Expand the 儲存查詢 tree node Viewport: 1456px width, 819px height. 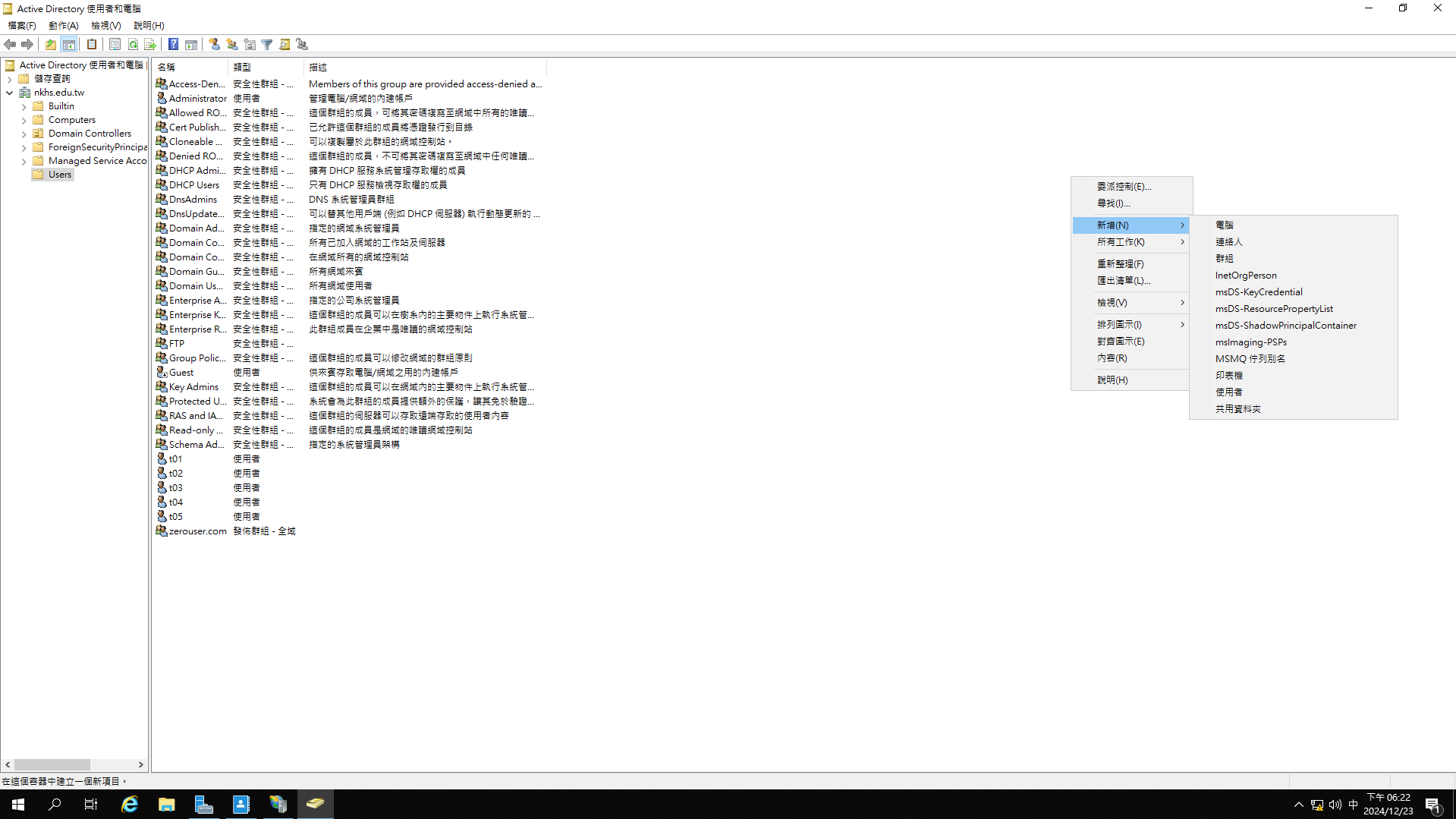pyautogui.click(x=9, y=79)
